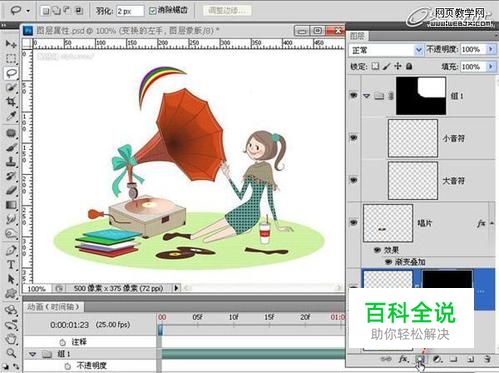Viewport: 499px width, 373px height.
Task: Open the status bar info arrow menu
Action: click(176, 288)
